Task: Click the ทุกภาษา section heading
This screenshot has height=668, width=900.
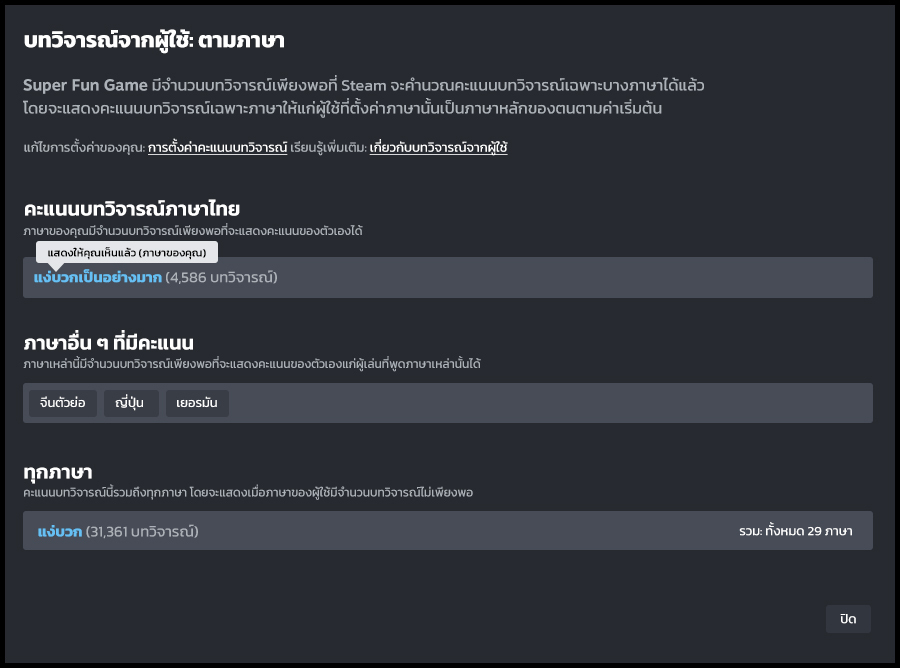Action: click(x=58, y=471)
